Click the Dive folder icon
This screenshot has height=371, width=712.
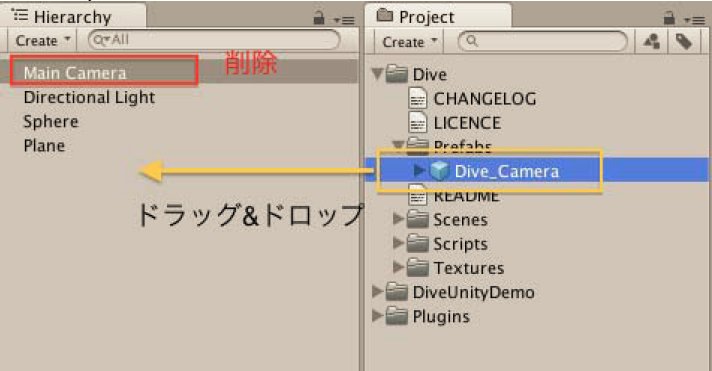[396, 74]
